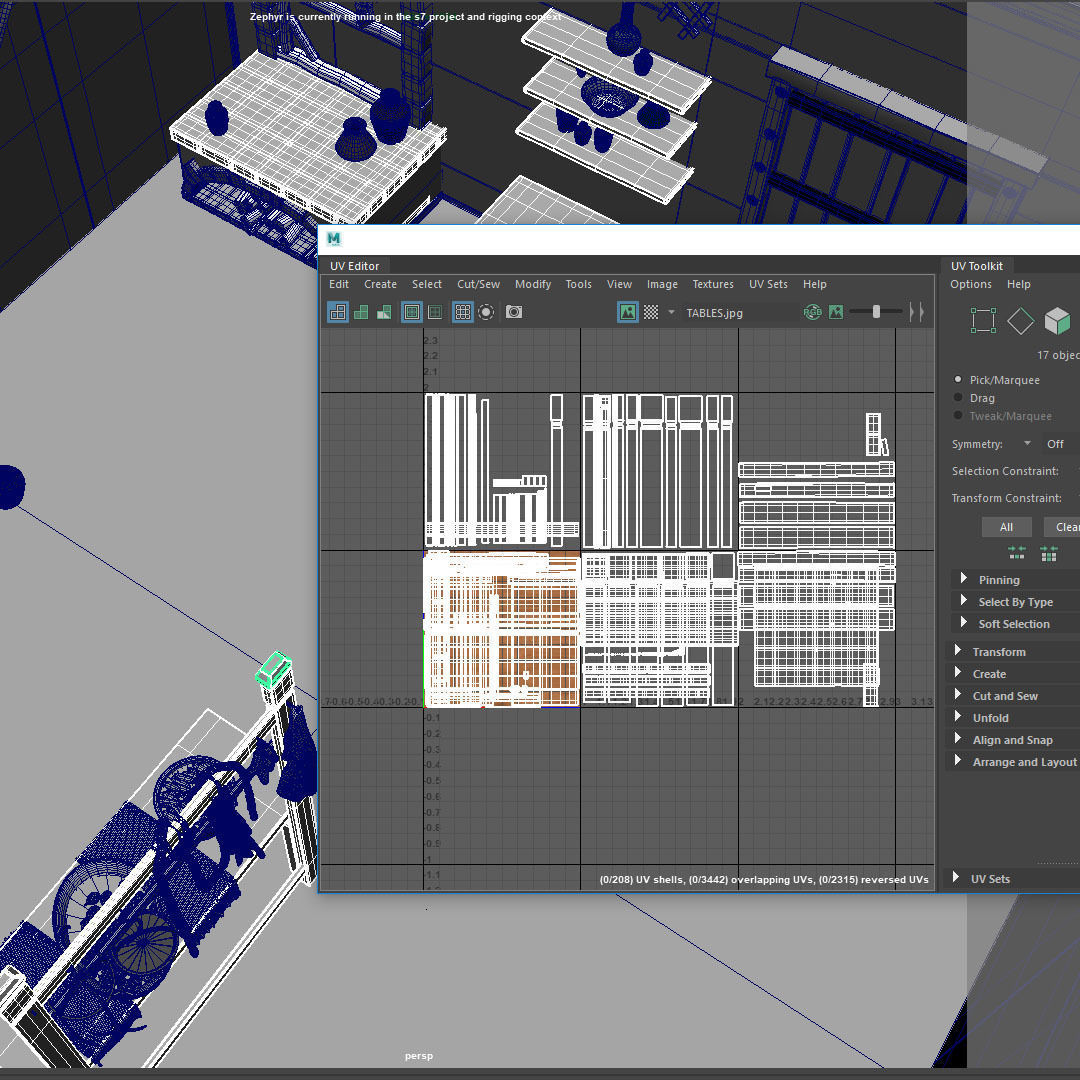Select Pick/Marquee radio button
This screenshot has height=1080, width=1080.
958,380
